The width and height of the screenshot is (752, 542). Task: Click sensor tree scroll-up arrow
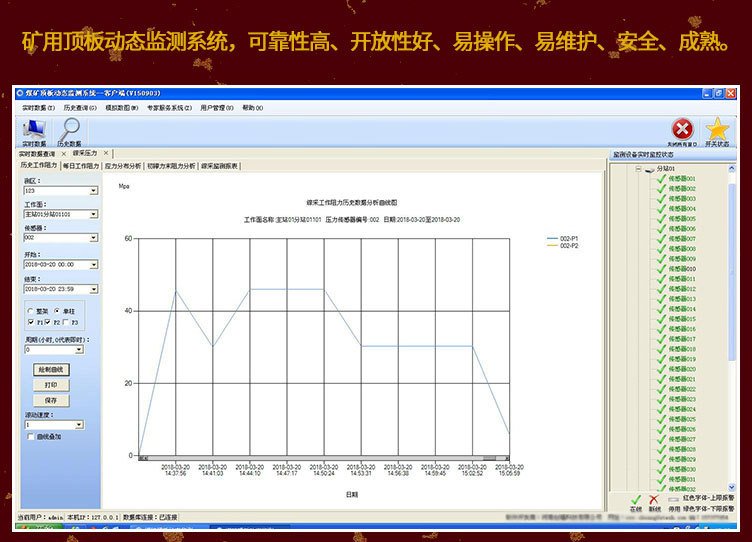coord(732,168)
